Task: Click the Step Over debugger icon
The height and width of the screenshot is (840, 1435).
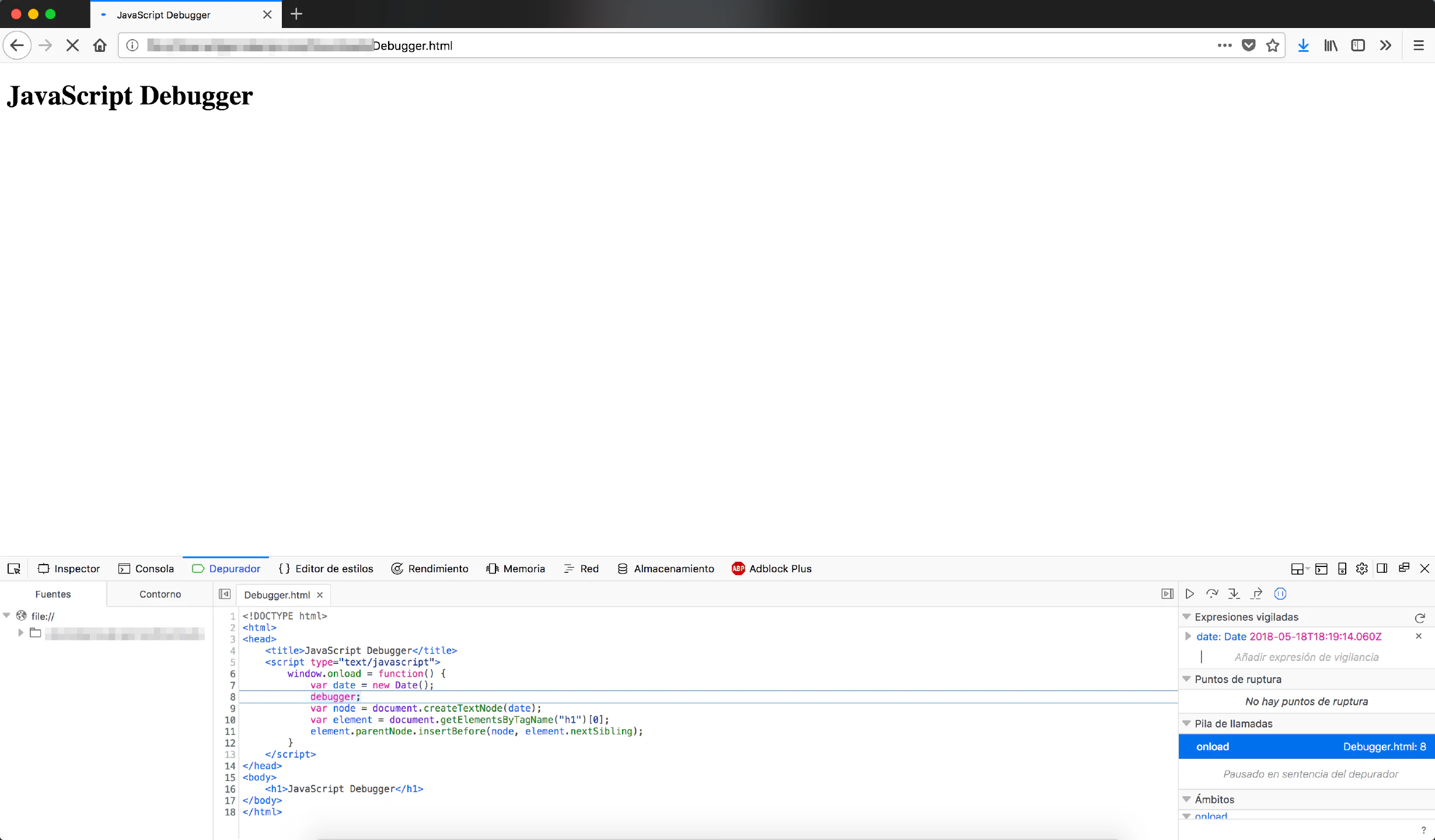Action: click(x=1212, y=594)
